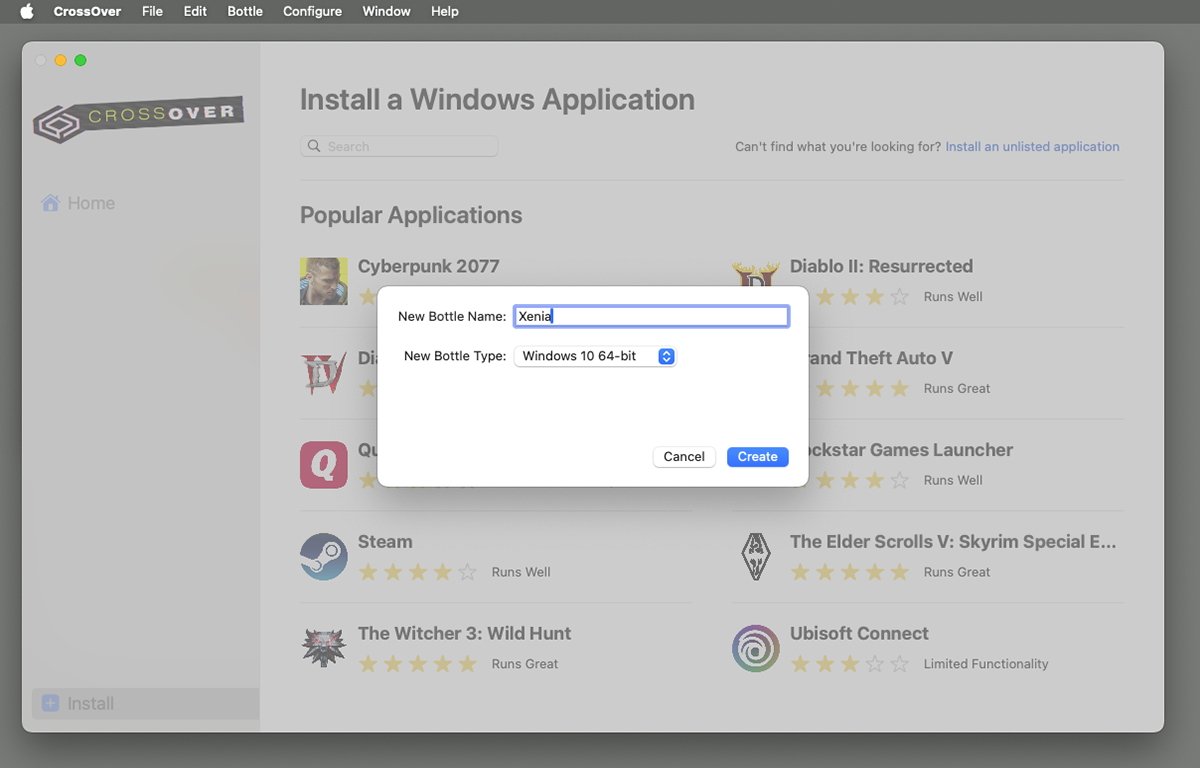This screenshot has width=1200, height=768.
Task: Click the Ubisoft Connect swirl icon
Action: click(756, 649)
